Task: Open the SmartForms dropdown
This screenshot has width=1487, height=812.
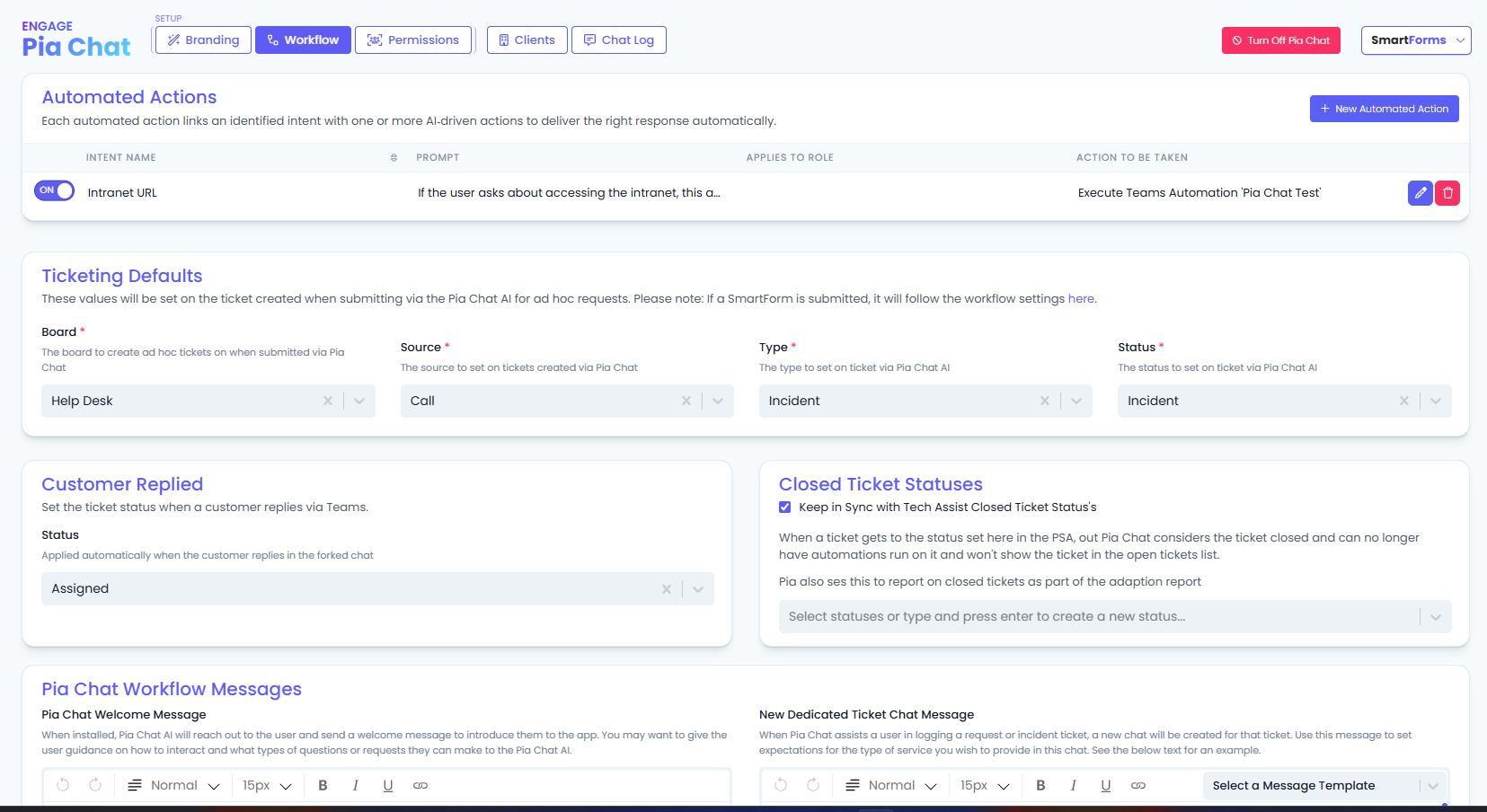Action: 1416,40
